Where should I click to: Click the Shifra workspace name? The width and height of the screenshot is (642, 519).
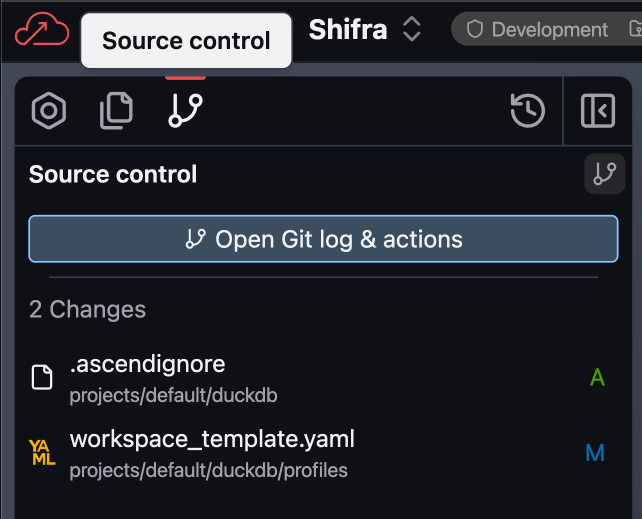348,30
